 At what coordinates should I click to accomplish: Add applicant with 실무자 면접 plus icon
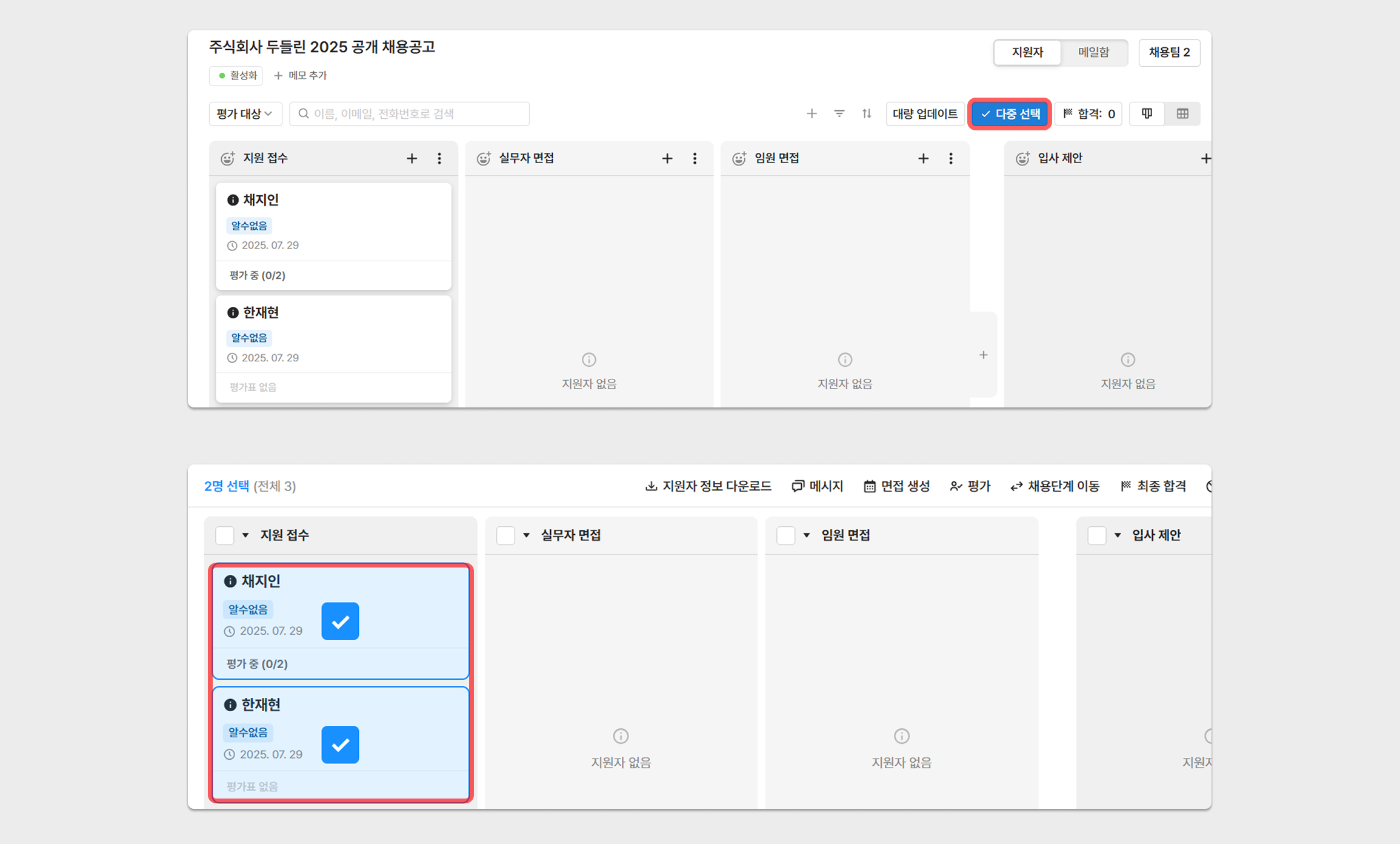pos(667,158)
